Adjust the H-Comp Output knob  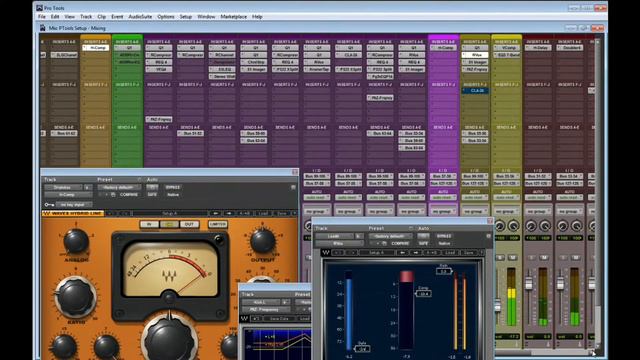[x=262, y=241]
